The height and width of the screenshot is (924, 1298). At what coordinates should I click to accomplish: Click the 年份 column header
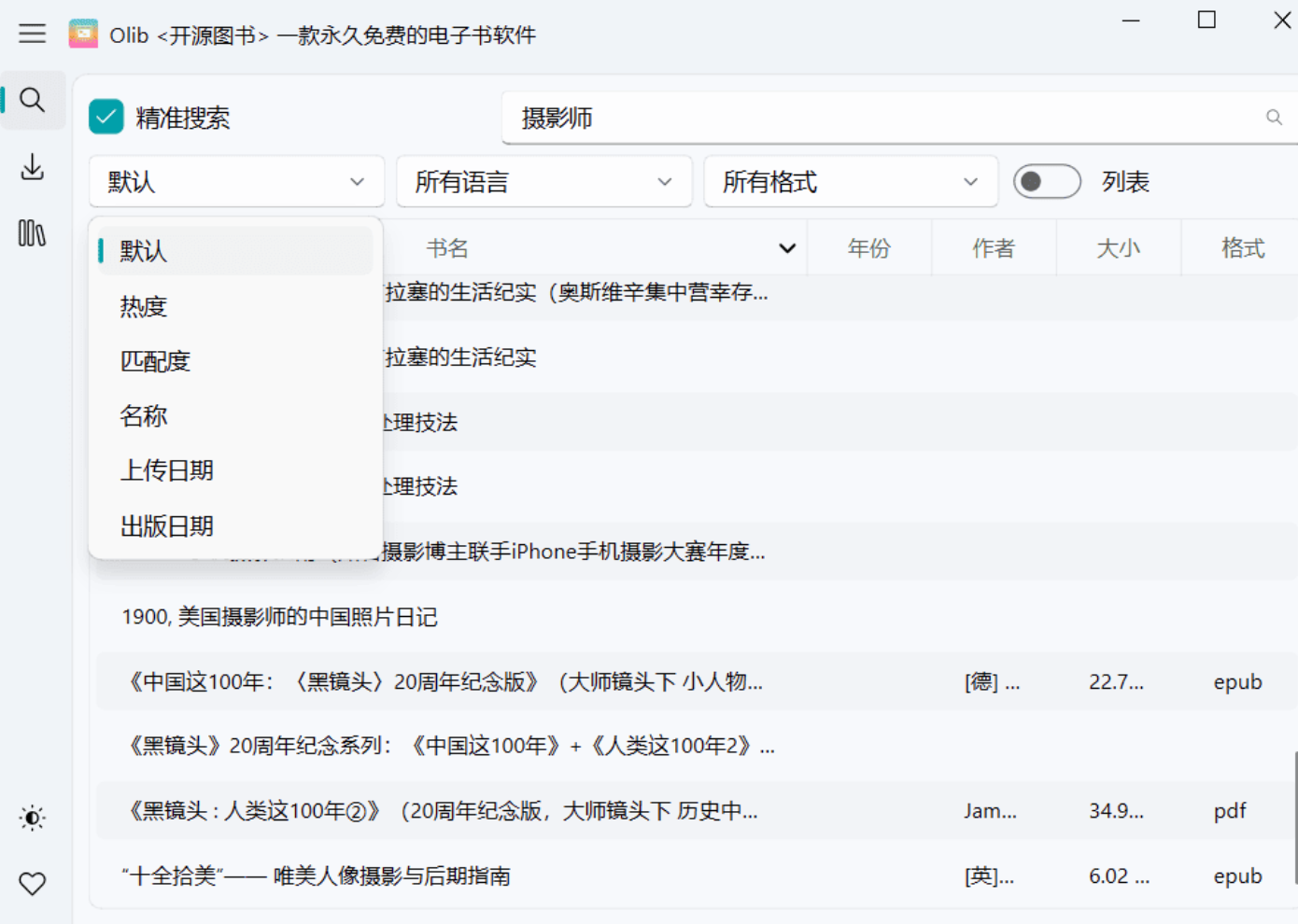tap(868, 248)
